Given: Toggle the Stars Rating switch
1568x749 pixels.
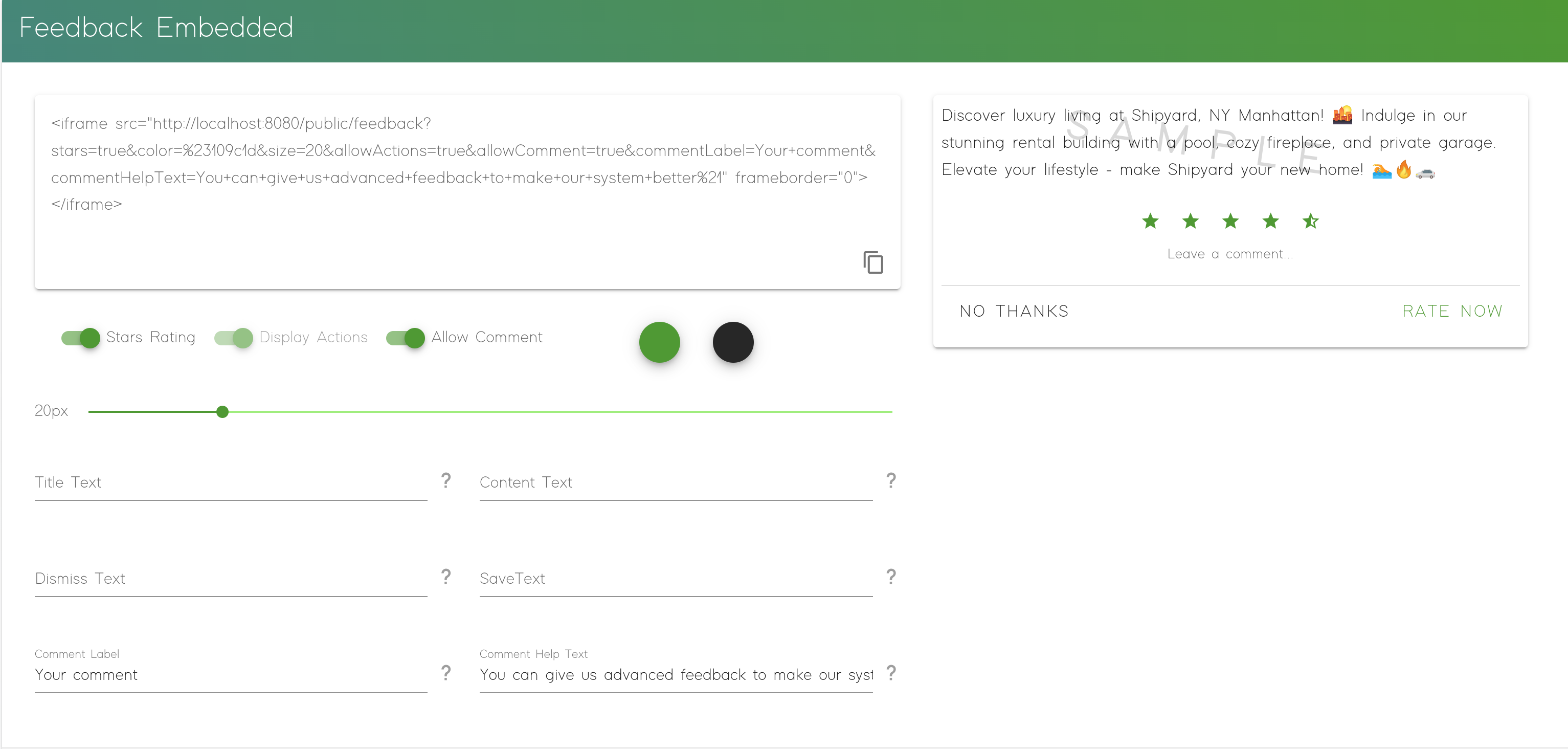Looking at the screenshot, I should pyautogui.click(x=80, y=338).
